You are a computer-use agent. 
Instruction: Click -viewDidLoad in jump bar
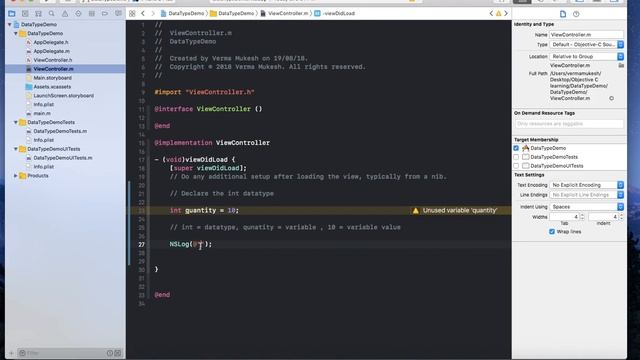[x=334, y=13]
